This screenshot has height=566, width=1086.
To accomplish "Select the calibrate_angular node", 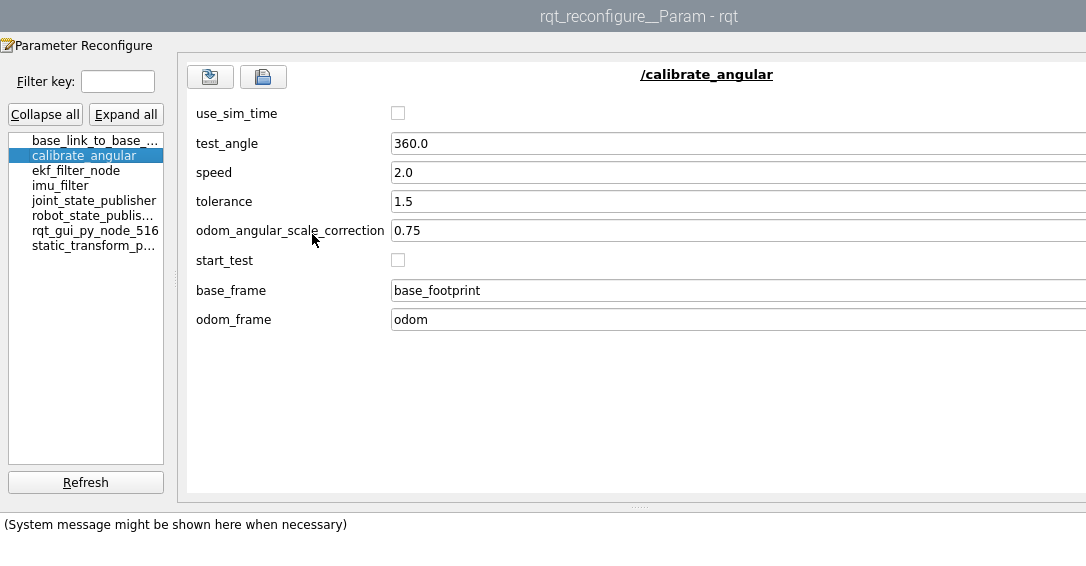I will point(86,155).
